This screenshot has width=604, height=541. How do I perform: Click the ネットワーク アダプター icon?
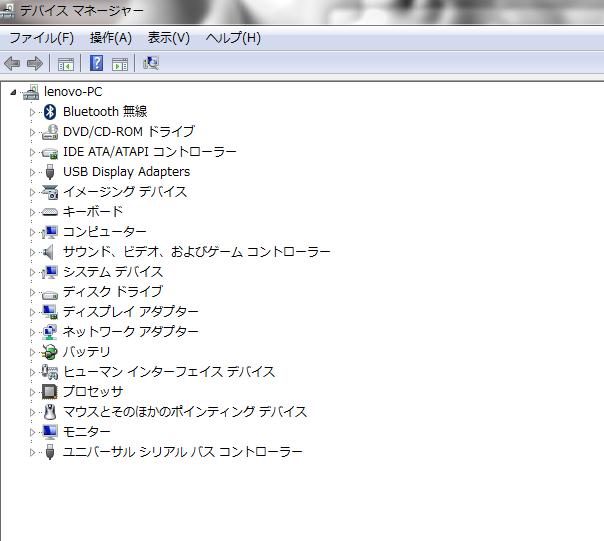click(x=50, y=332)
